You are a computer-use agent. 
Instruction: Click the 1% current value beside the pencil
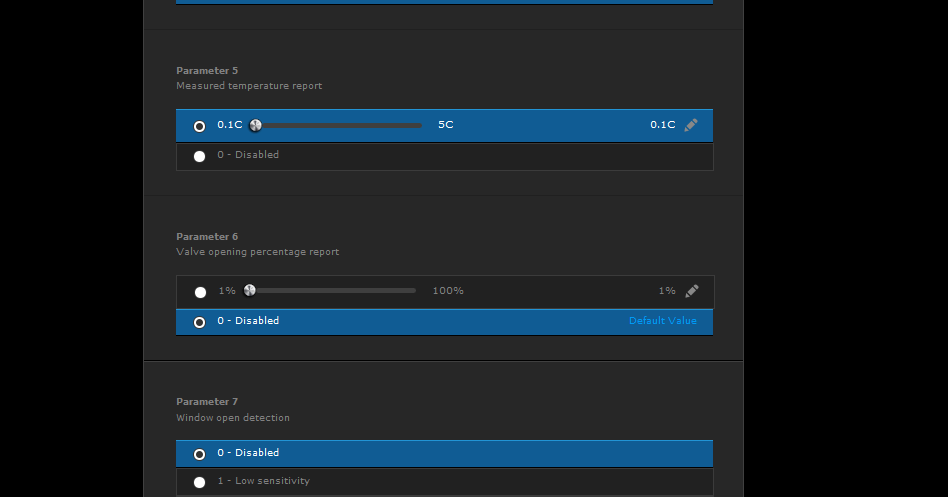(x=667, y=291)
